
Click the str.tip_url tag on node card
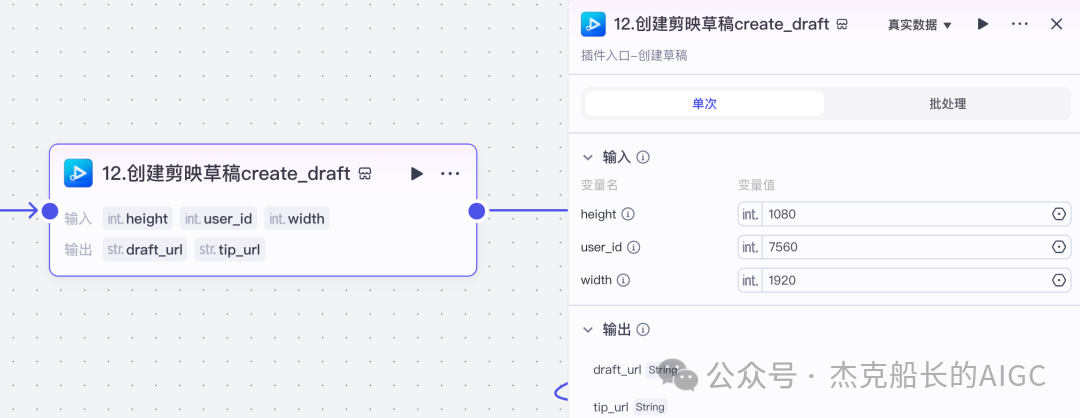229,249
